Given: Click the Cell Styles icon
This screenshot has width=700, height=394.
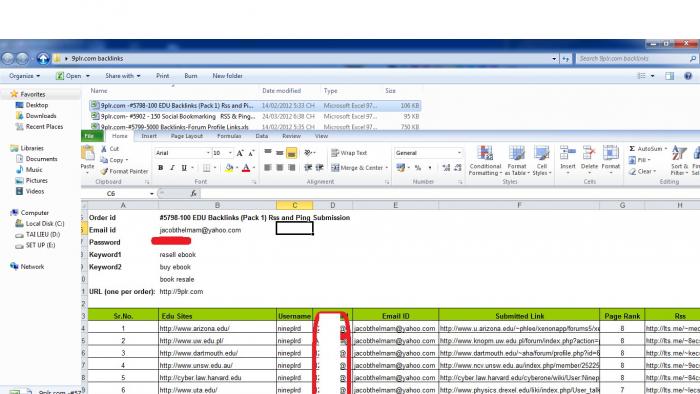Looking at the screenshot, I should (x=542, y=153).
